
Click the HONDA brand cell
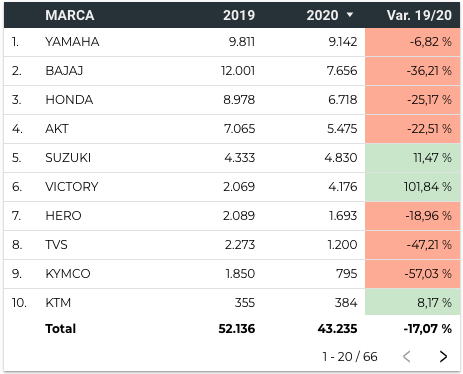[x=69, y=100]
